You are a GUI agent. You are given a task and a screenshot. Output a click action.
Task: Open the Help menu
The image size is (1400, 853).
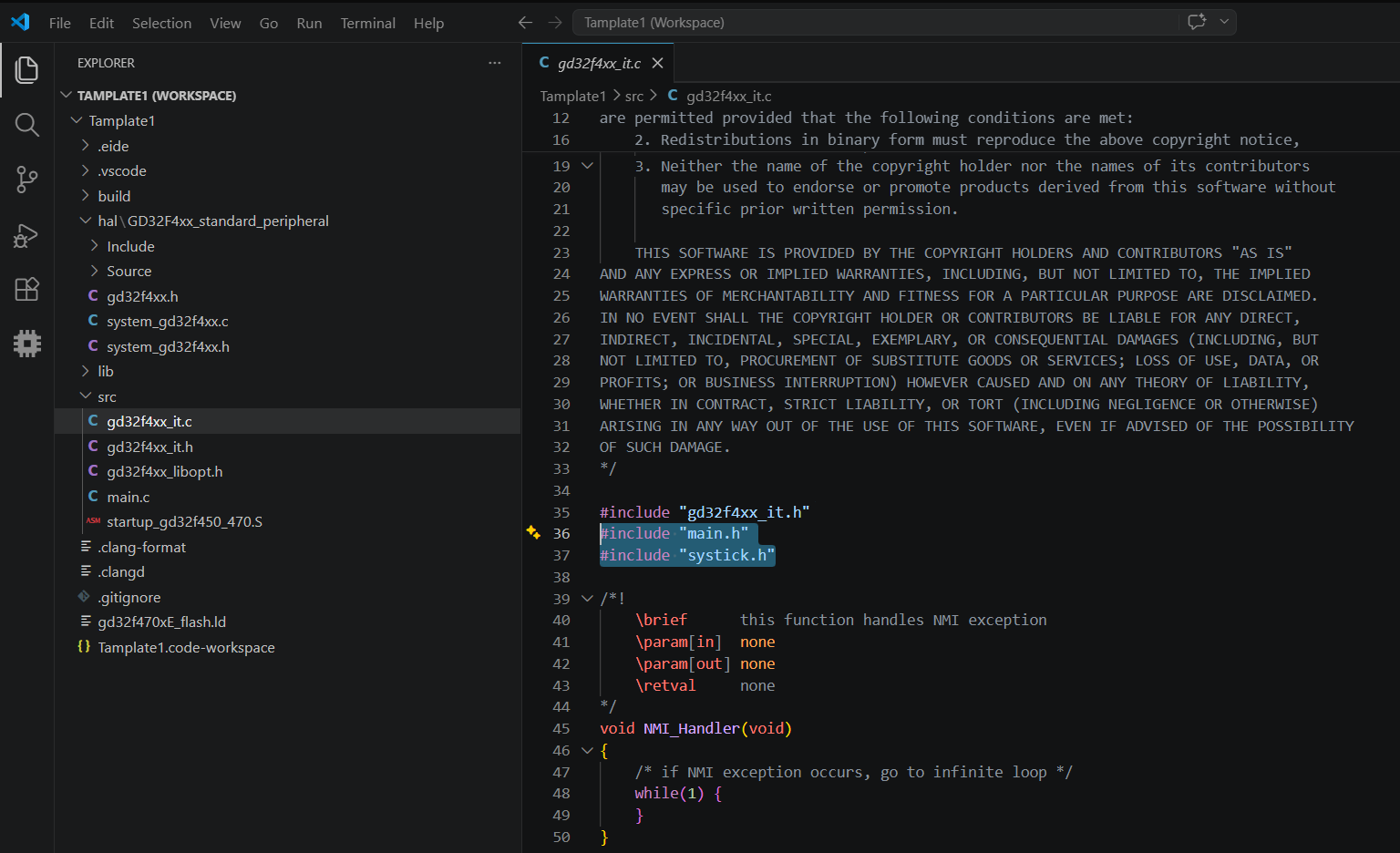(x=428, y=23)
